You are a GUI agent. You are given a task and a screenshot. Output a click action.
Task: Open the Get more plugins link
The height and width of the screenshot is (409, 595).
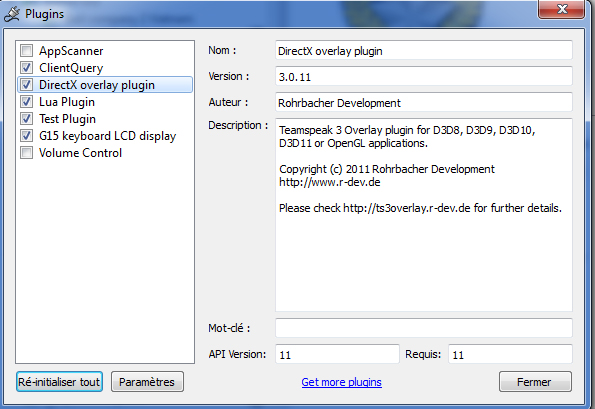(x=342, y=382)
